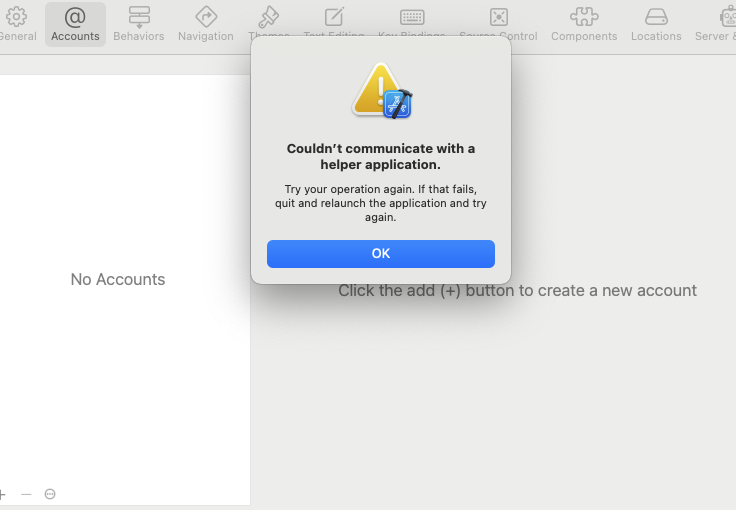Click the "No Accounts" list area
Viewport: 736px width, 510px height.
[118, 280]
